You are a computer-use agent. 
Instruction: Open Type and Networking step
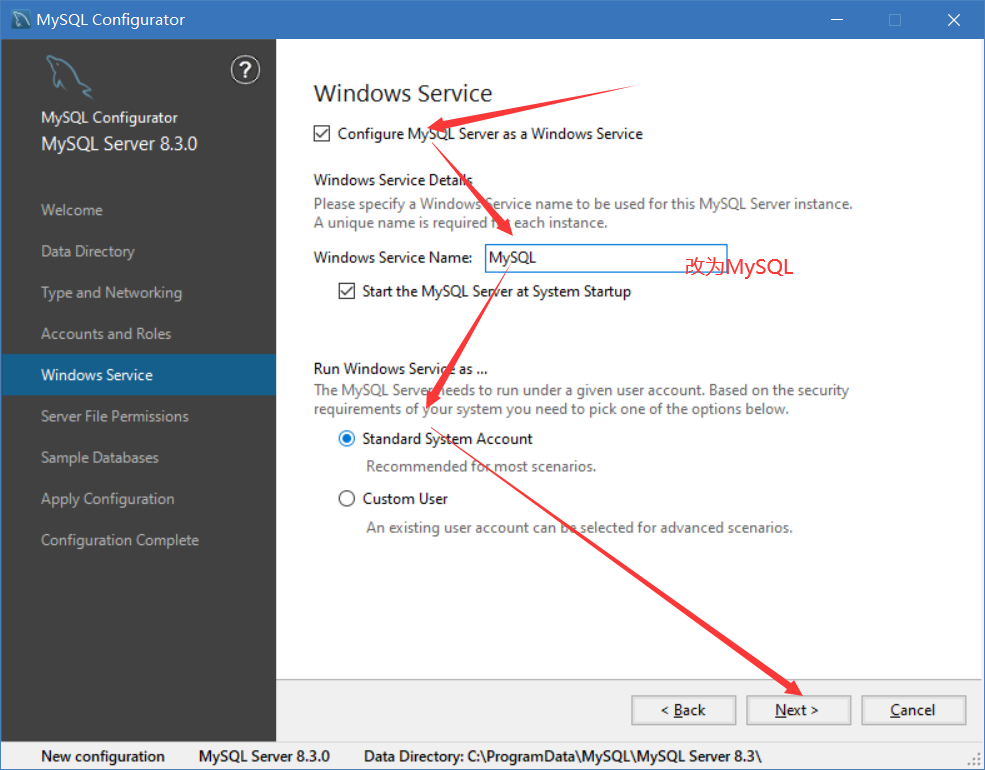pyautogui.click(x=111, y=293)
